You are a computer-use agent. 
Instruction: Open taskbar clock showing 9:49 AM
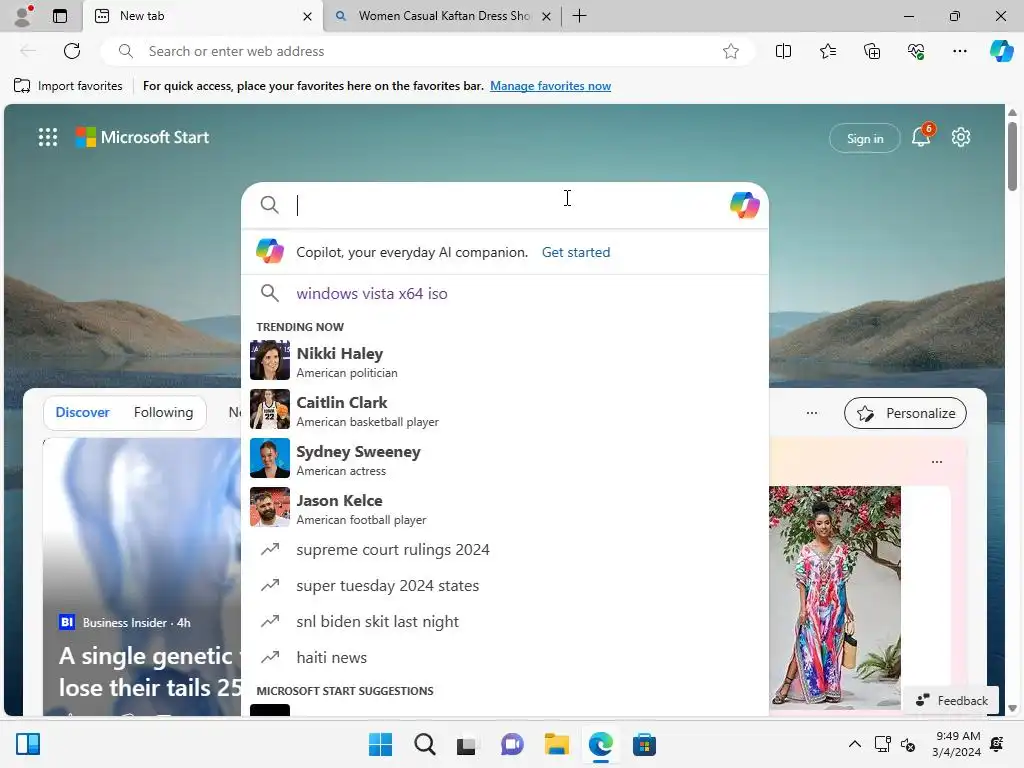point(957,744)
